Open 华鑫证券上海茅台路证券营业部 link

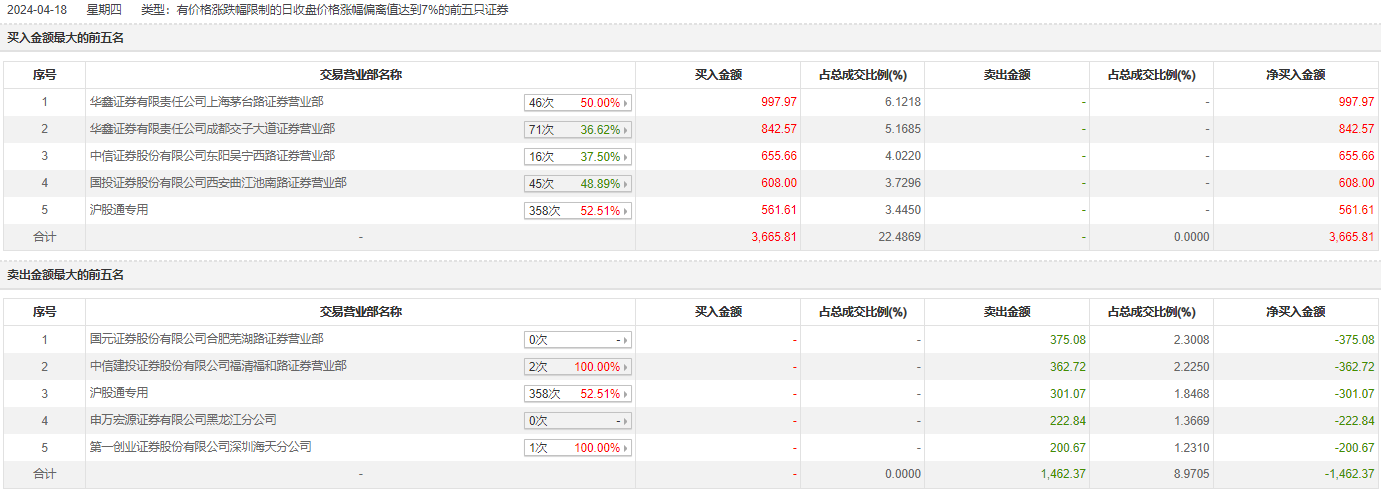(206, 102)
